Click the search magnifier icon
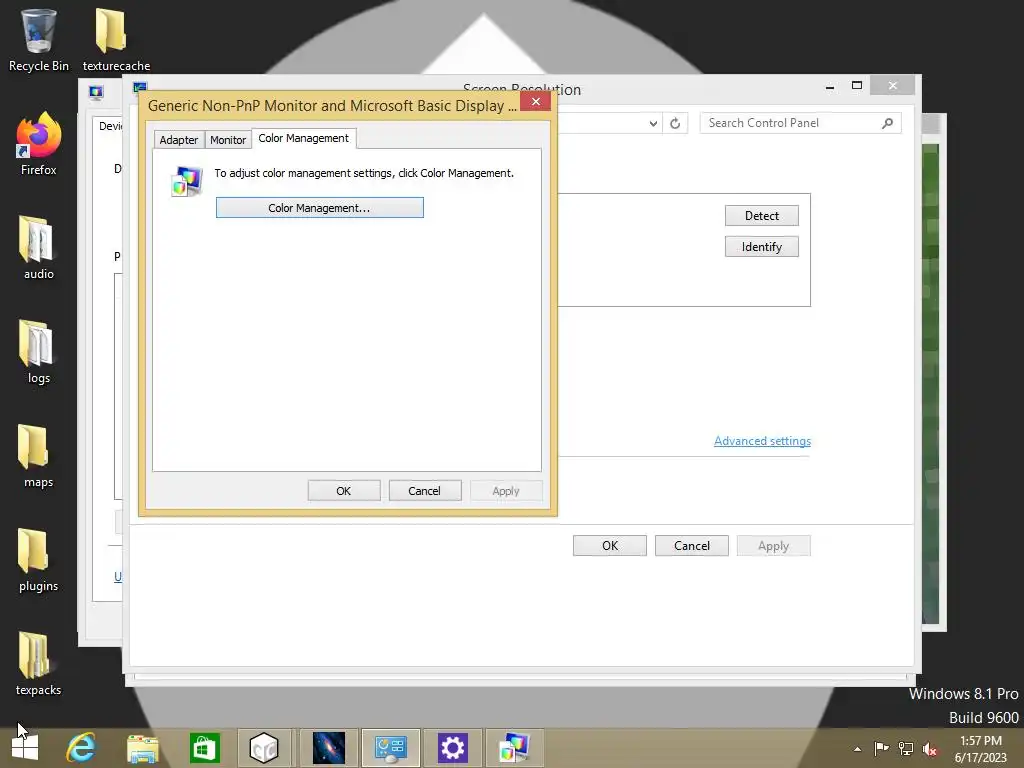1024x768 pixels. [x=887, y=123]
